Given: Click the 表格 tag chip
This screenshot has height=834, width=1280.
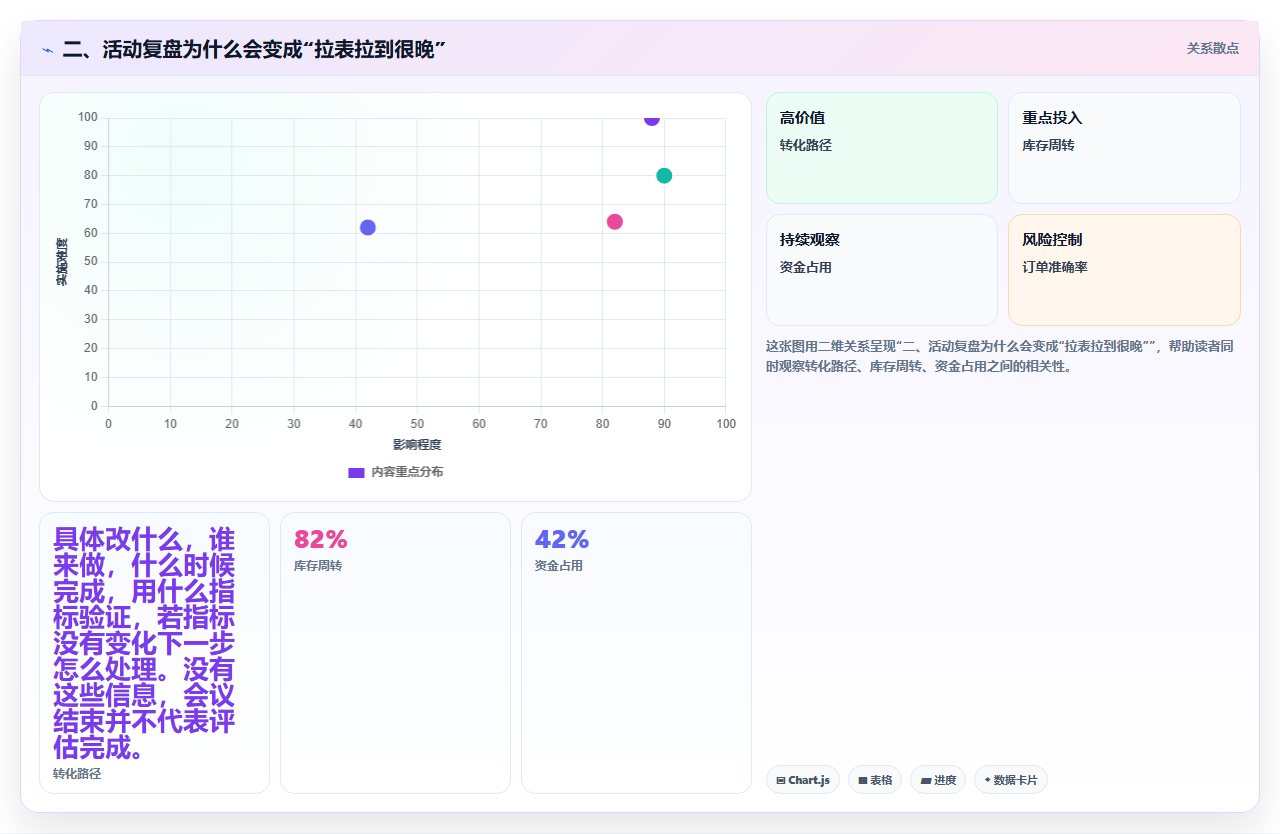Looking at the screenshot, I should click(875, 780).
